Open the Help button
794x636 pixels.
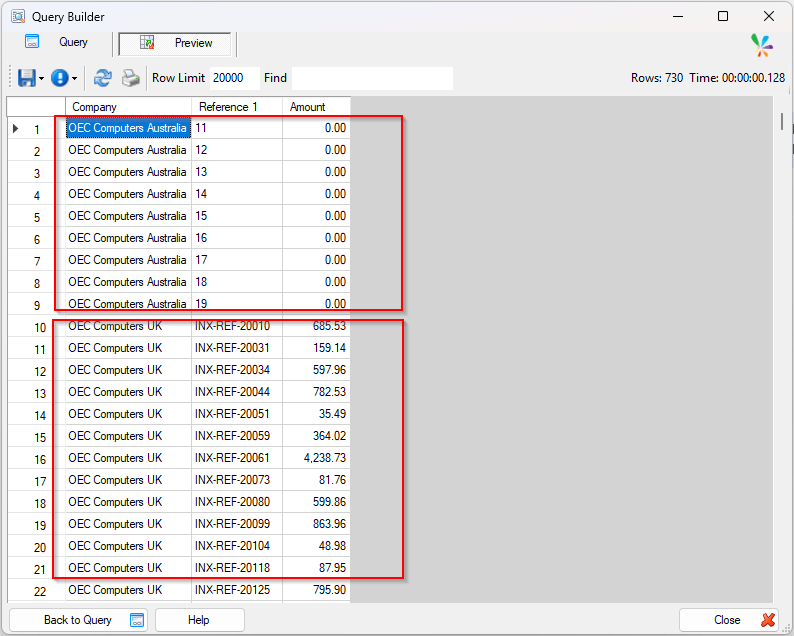click(x=200, y=620)
